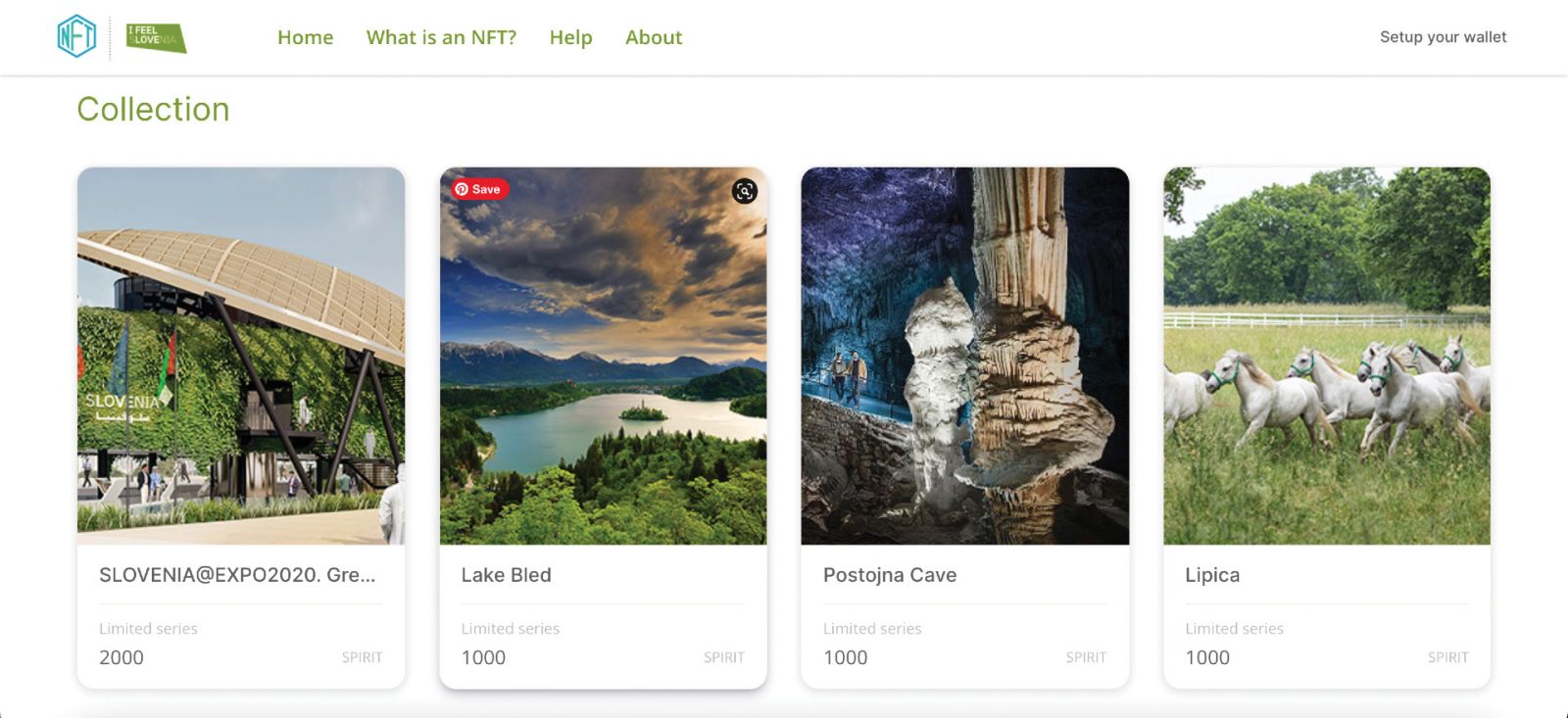Click the Lipica card title
1568x718 pixels.
pyautogui.click(x=1212, y=575)
